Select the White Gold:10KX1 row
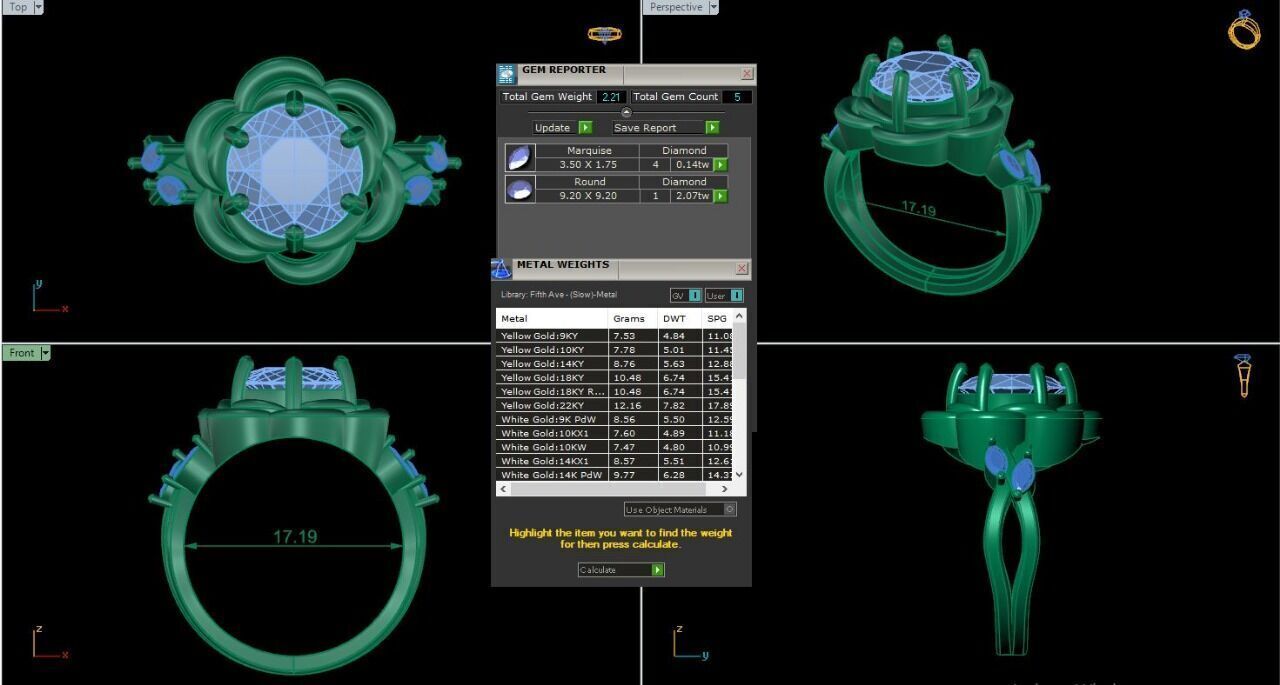Viewport: 1280px width, 685px height. (615, 434)
